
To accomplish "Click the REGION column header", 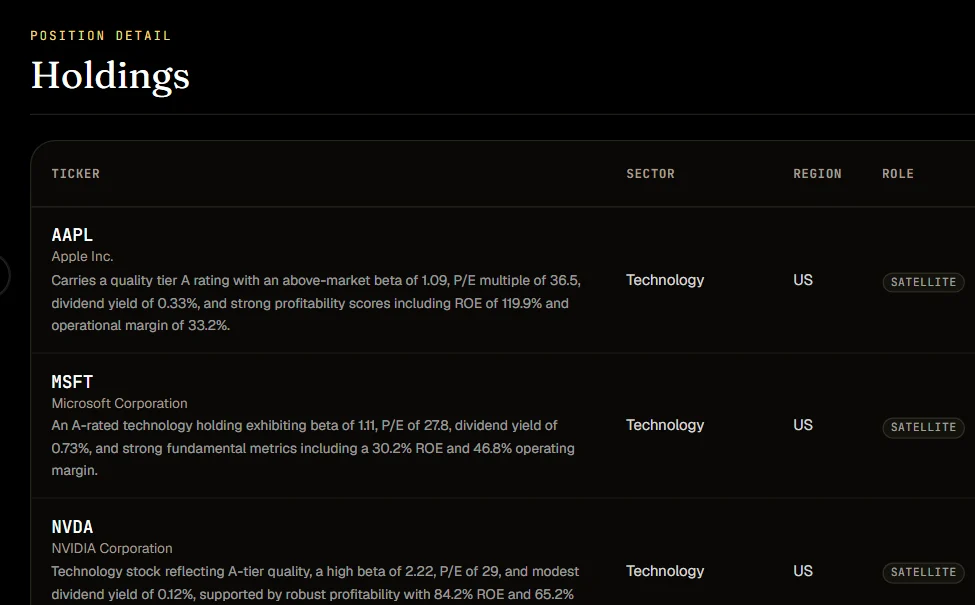I will pos(817,173).
